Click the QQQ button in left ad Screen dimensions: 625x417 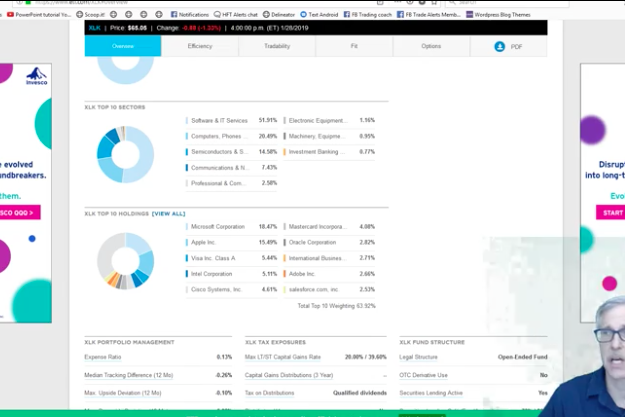(x=18, y=212)
